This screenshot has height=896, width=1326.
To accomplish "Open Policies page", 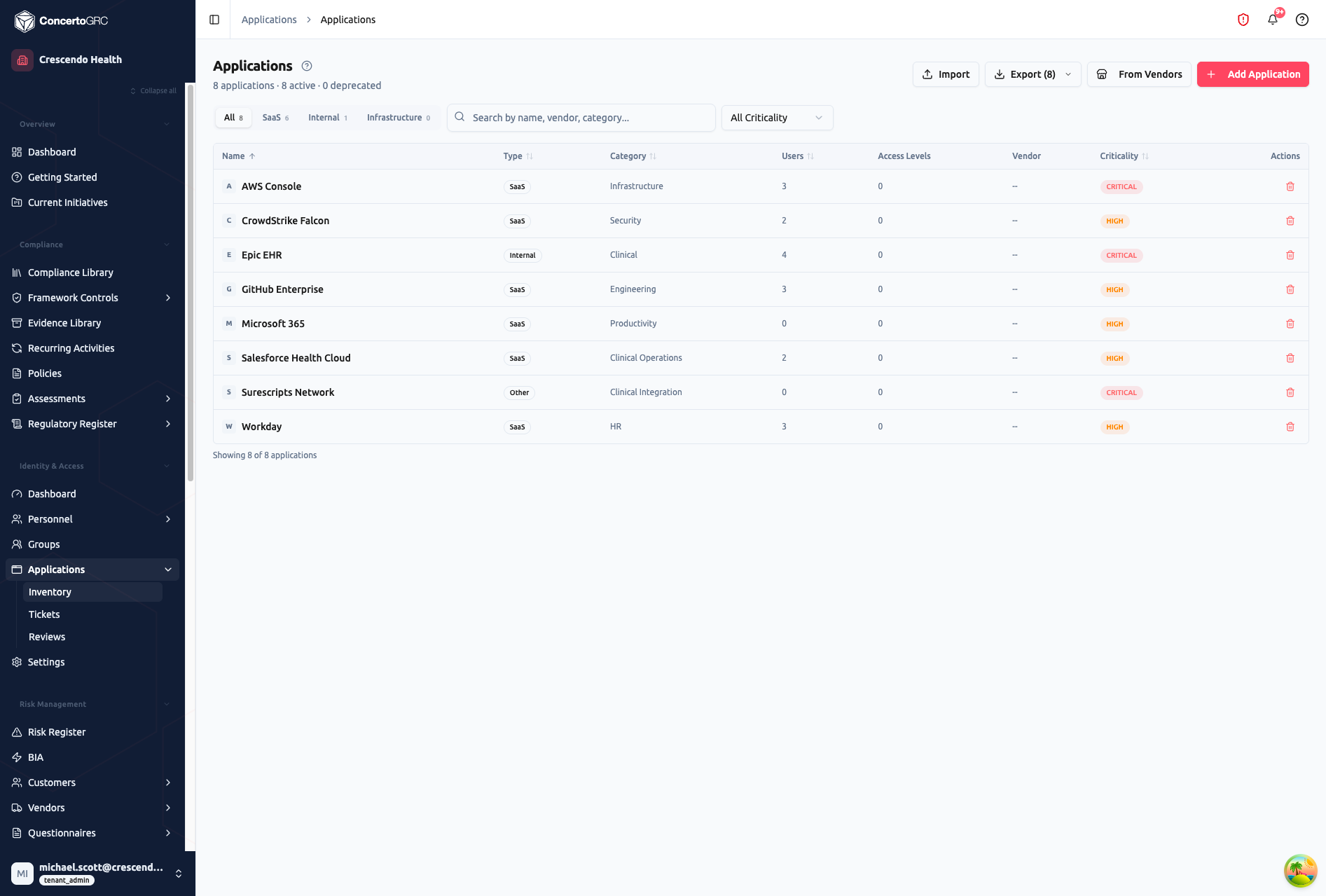I will 92,373.
